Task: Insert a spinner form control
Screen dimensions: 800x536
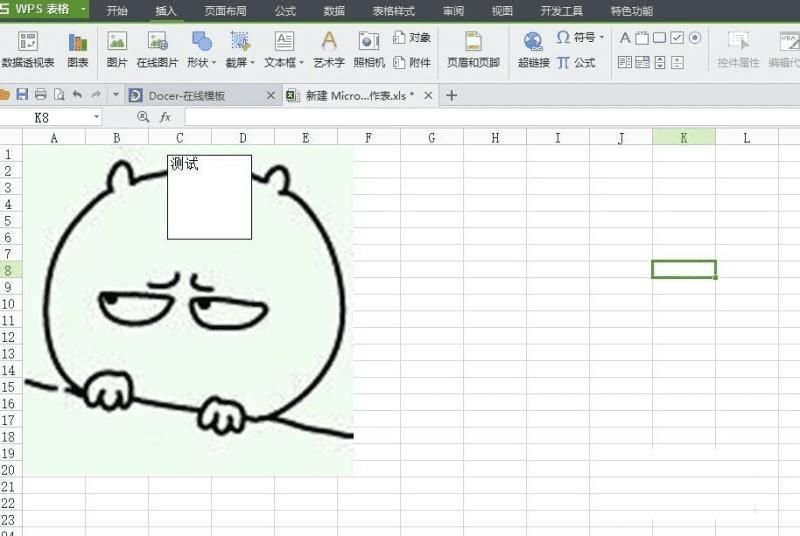Action: 677,62
